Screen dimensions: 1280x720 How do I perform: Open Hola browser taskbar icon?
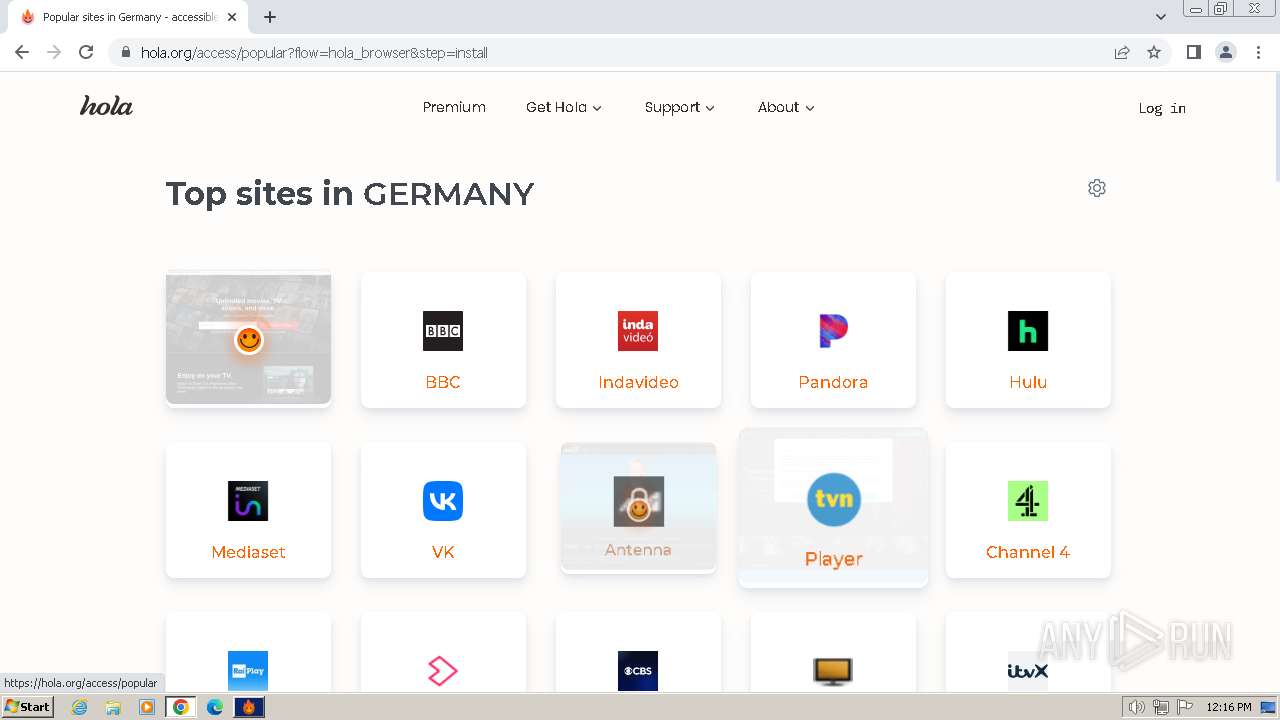click(x=249, y=707)
